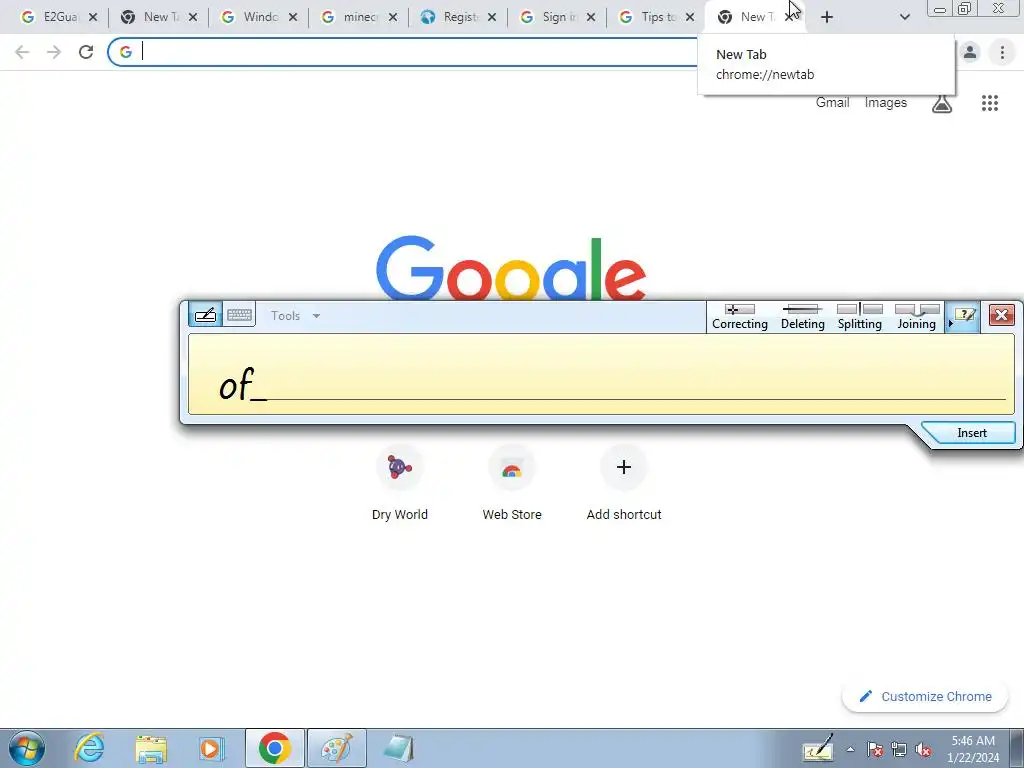Open Windows Media Player from taskbar
The height and width of the screenshot is (768, 1024).
[212, 748]
